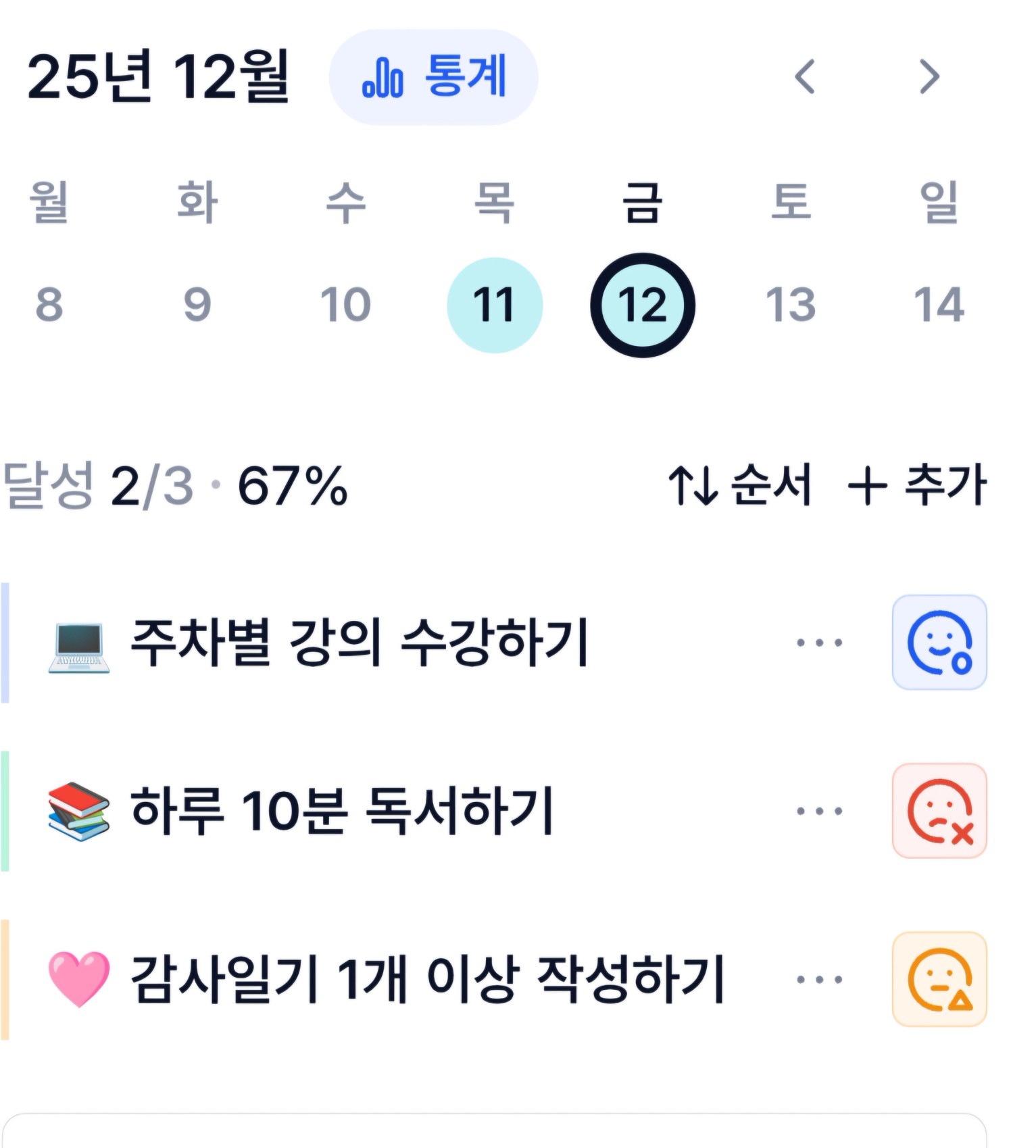Select Saturday the 13th
This screenshot has height=1148, width=1036.
(791, 305)
